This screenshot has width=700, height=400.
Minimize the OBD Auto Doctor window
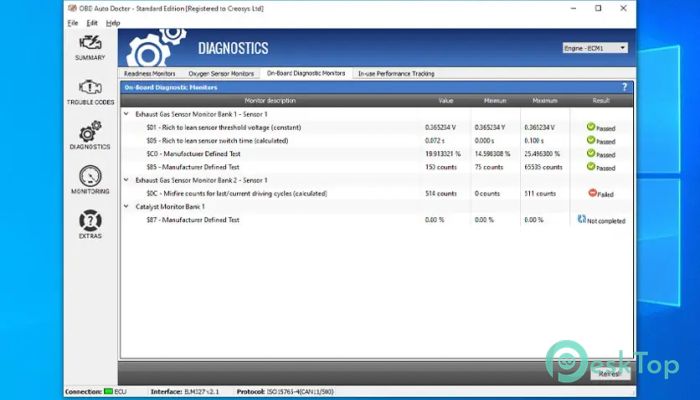(x=573, y=8)
